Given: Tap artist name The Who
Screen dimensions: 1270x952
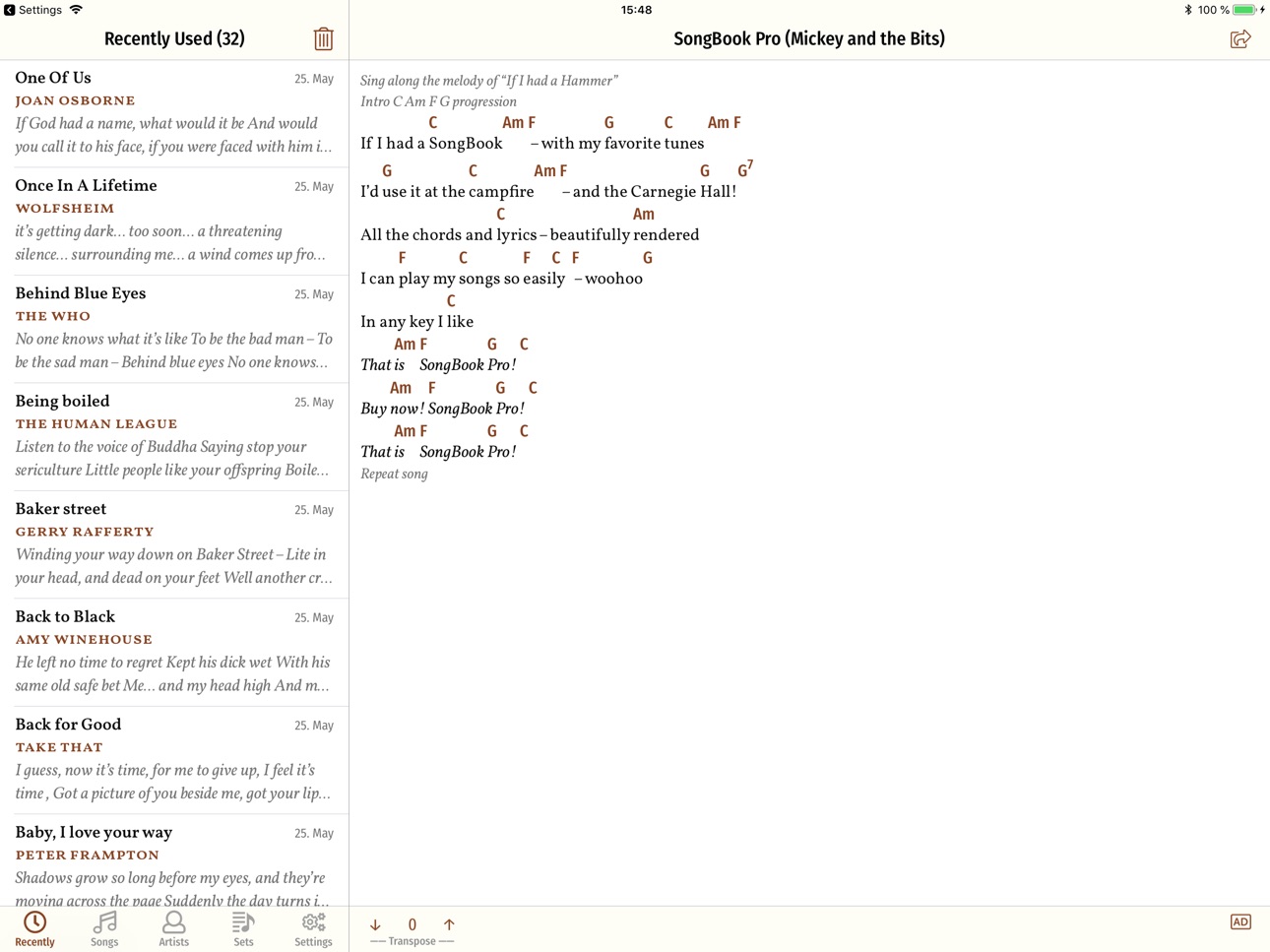Looking at the screenshot, I should coord(53,316).
